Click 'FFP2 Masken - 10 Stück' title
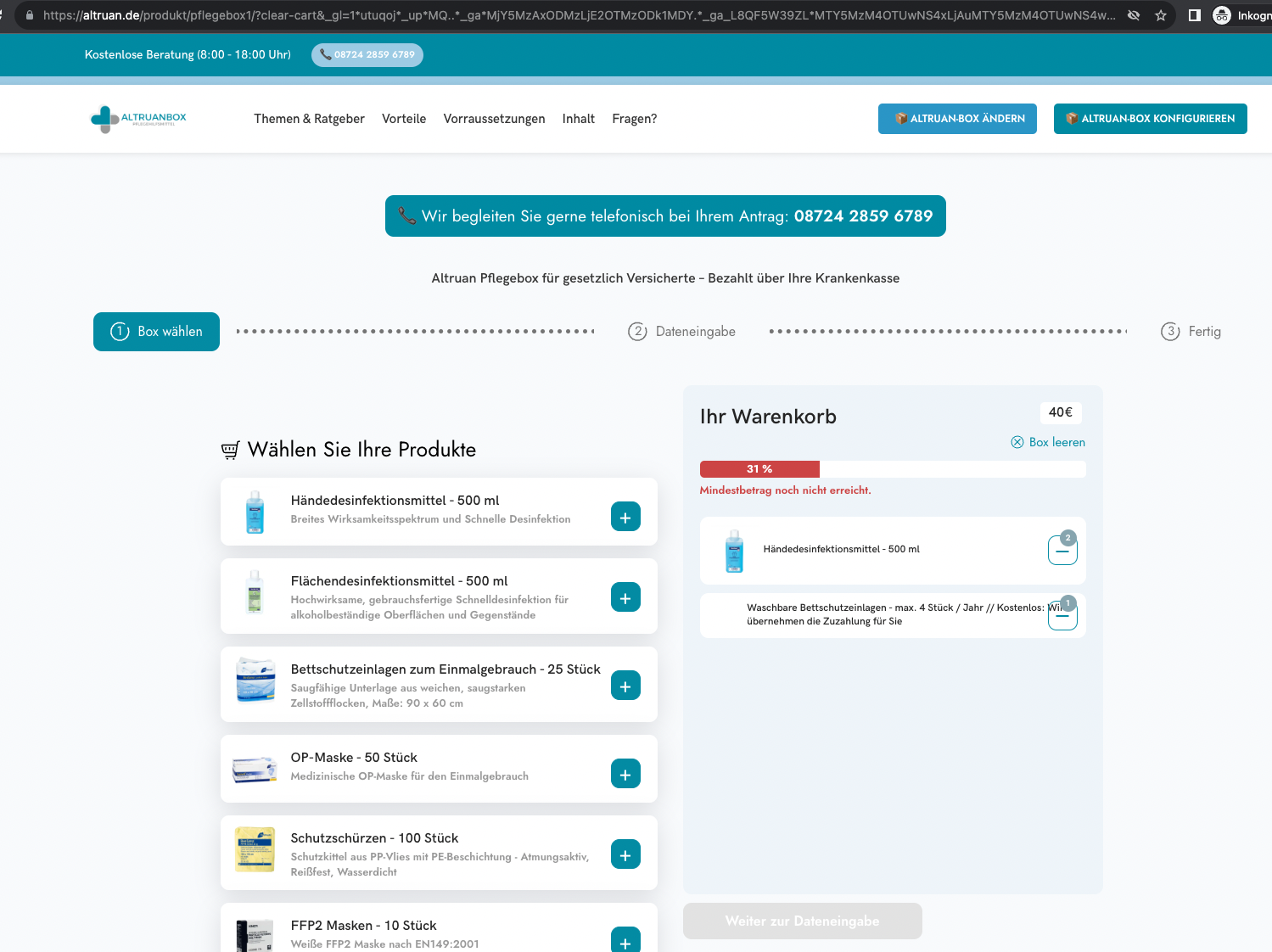This screenshot has height=952, width=1272. 363,926
